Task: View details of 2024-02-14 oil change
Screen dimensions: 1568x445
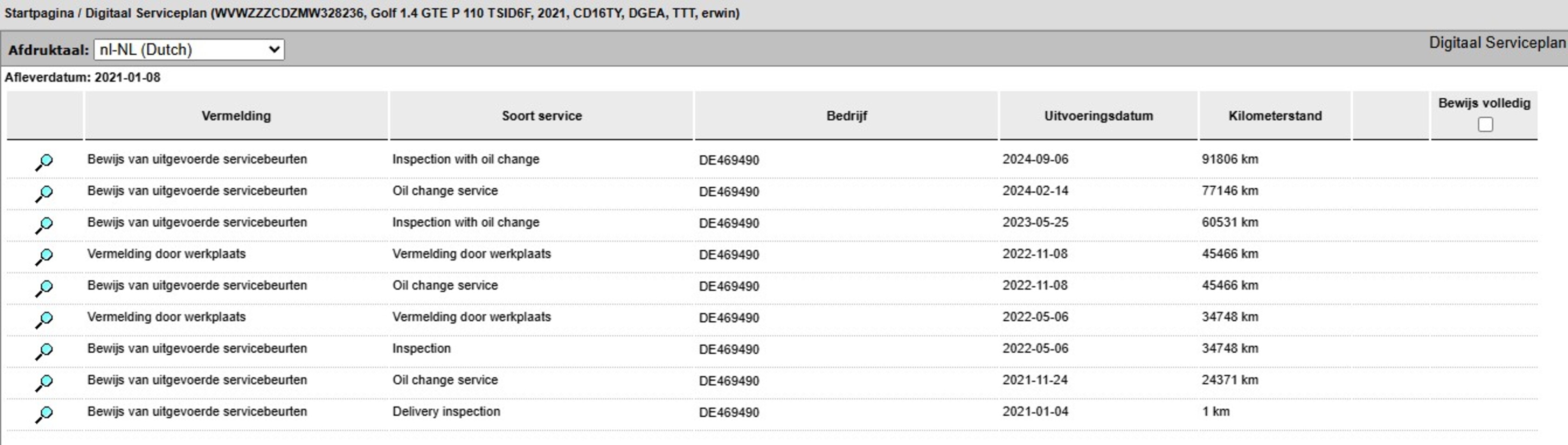Action: (x=44, y=194)
